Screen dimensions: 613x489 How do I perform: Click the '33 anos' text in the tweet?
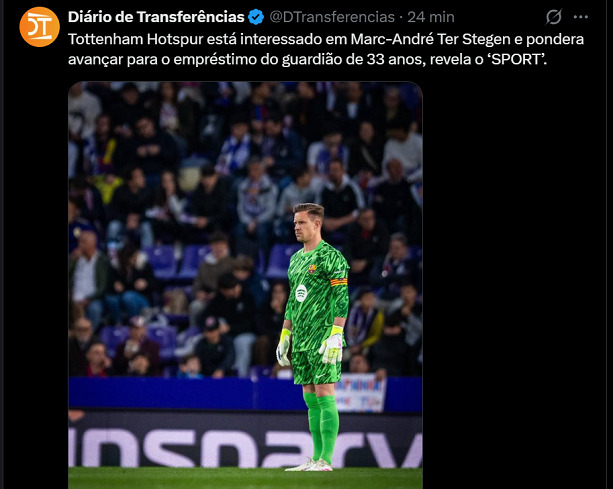pos(395,59)
